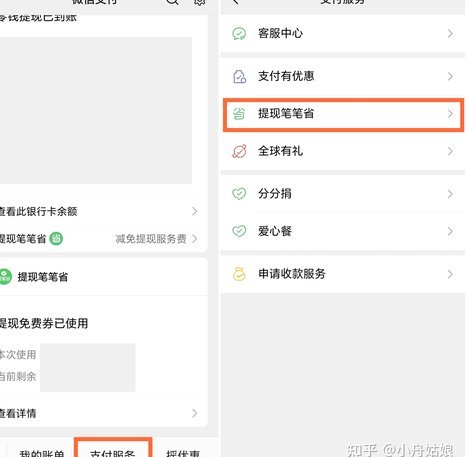The image size is (466, 457).
Task: Expand chevron on 查看详情 row
Action: (195, 413)
